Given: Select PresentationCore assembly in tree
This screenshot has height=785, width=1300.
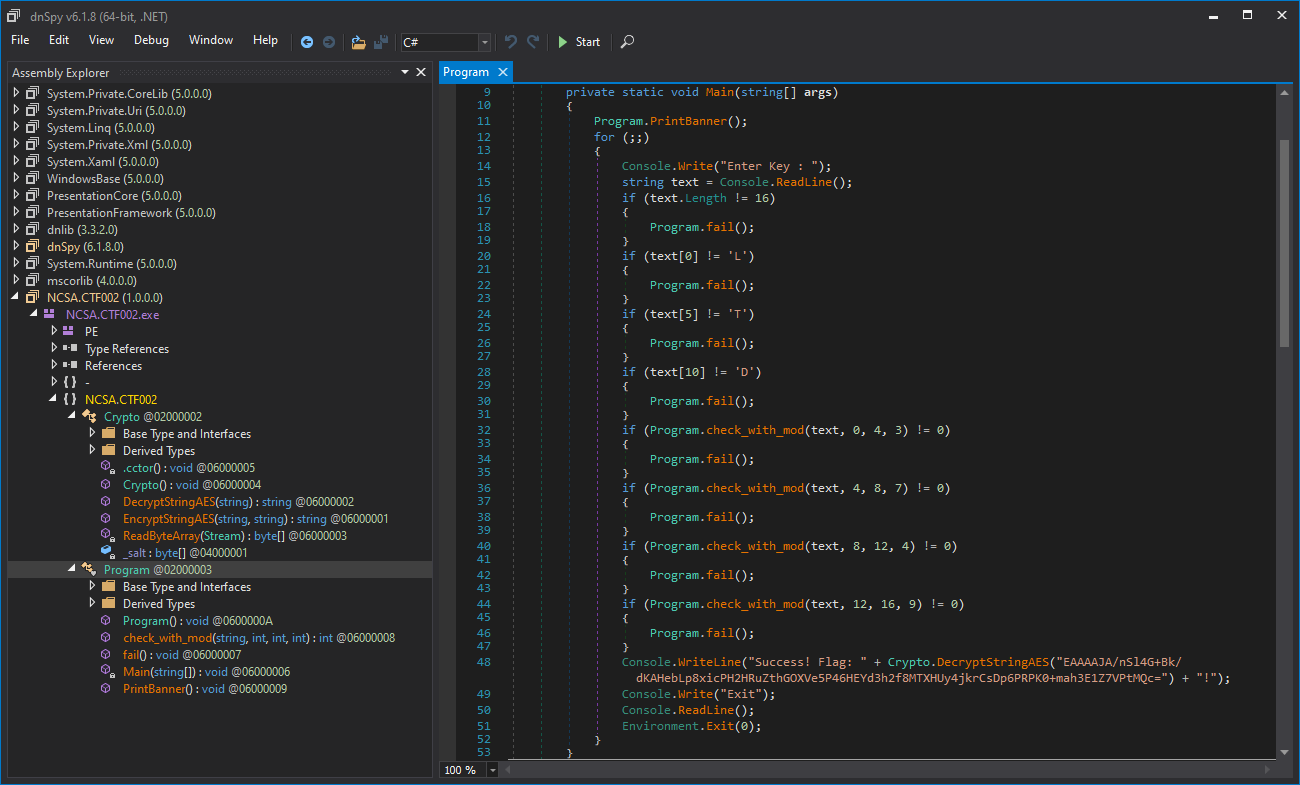Looking at the screenshot, I should click(x=114, y=195).
